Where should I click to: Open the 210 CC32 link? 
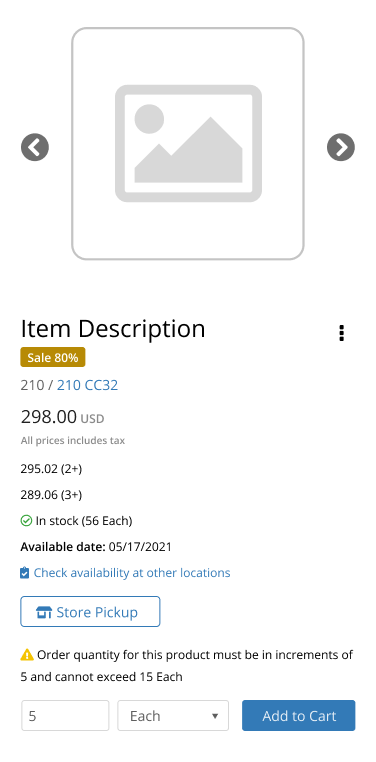click(87, 385)
